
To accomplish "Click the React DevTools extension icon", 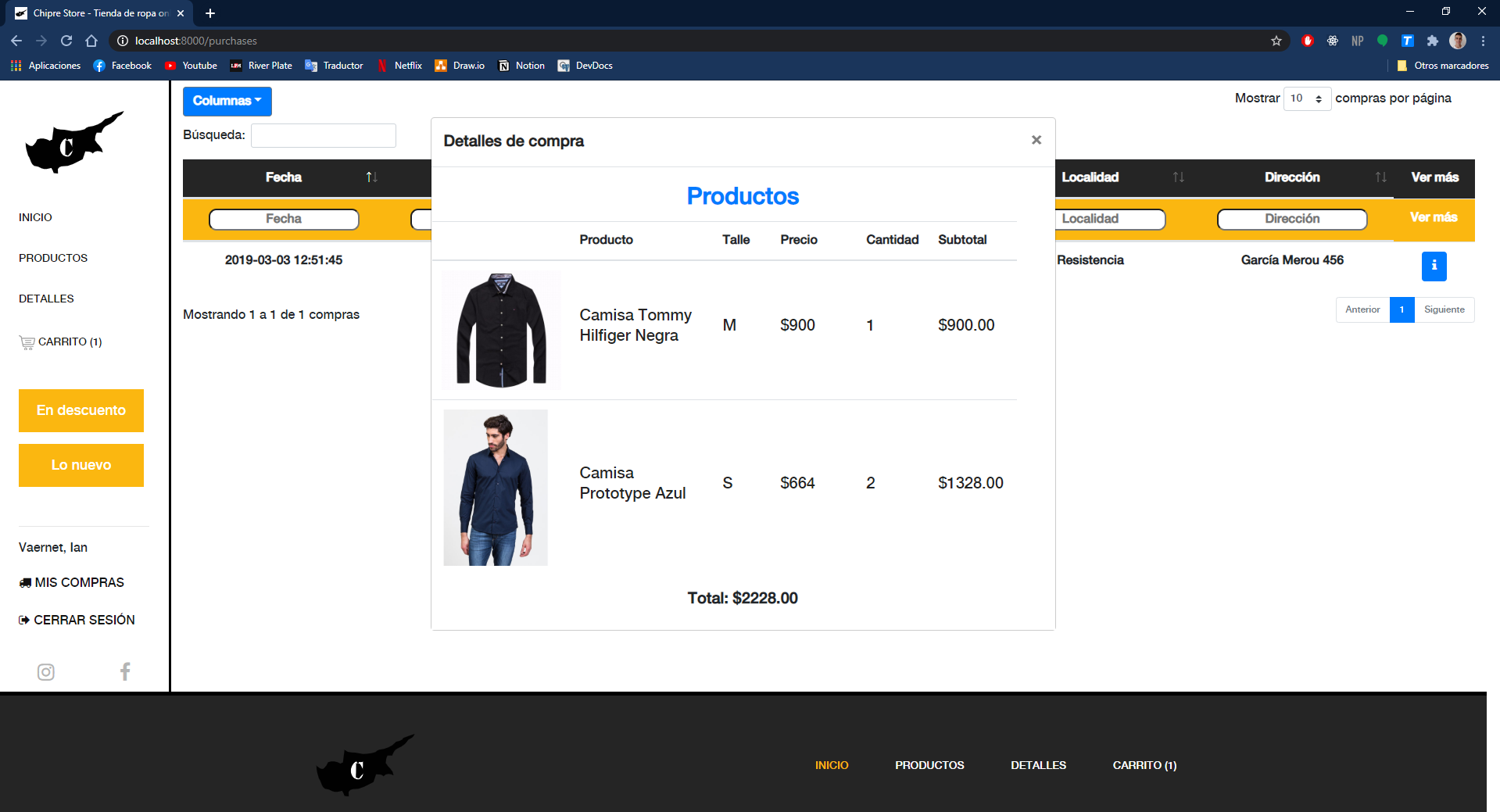I will 1333,41.
